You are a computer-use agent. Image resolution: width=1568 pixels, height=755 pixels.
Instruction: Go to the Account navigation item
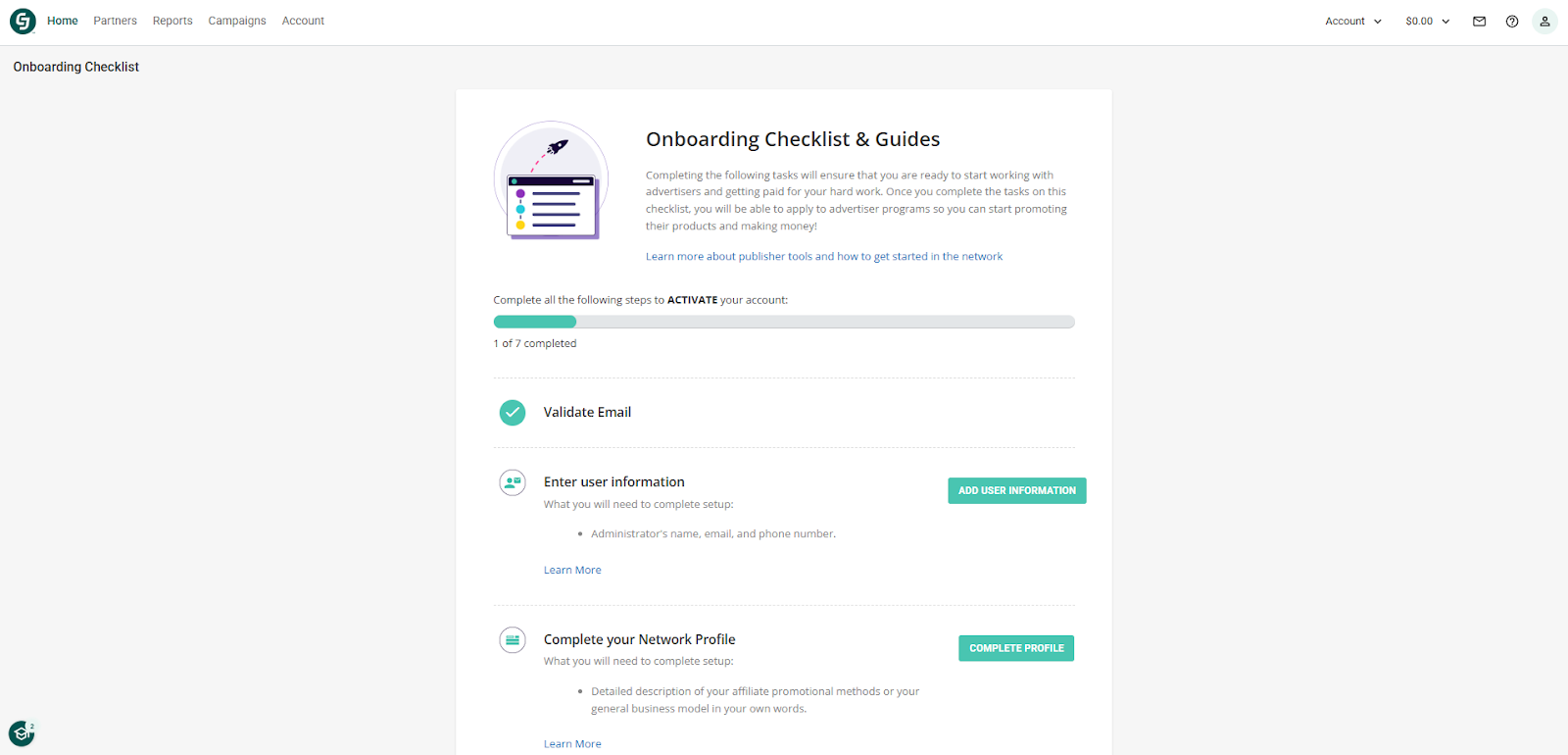pyautogui.click(x=303, y=21)
